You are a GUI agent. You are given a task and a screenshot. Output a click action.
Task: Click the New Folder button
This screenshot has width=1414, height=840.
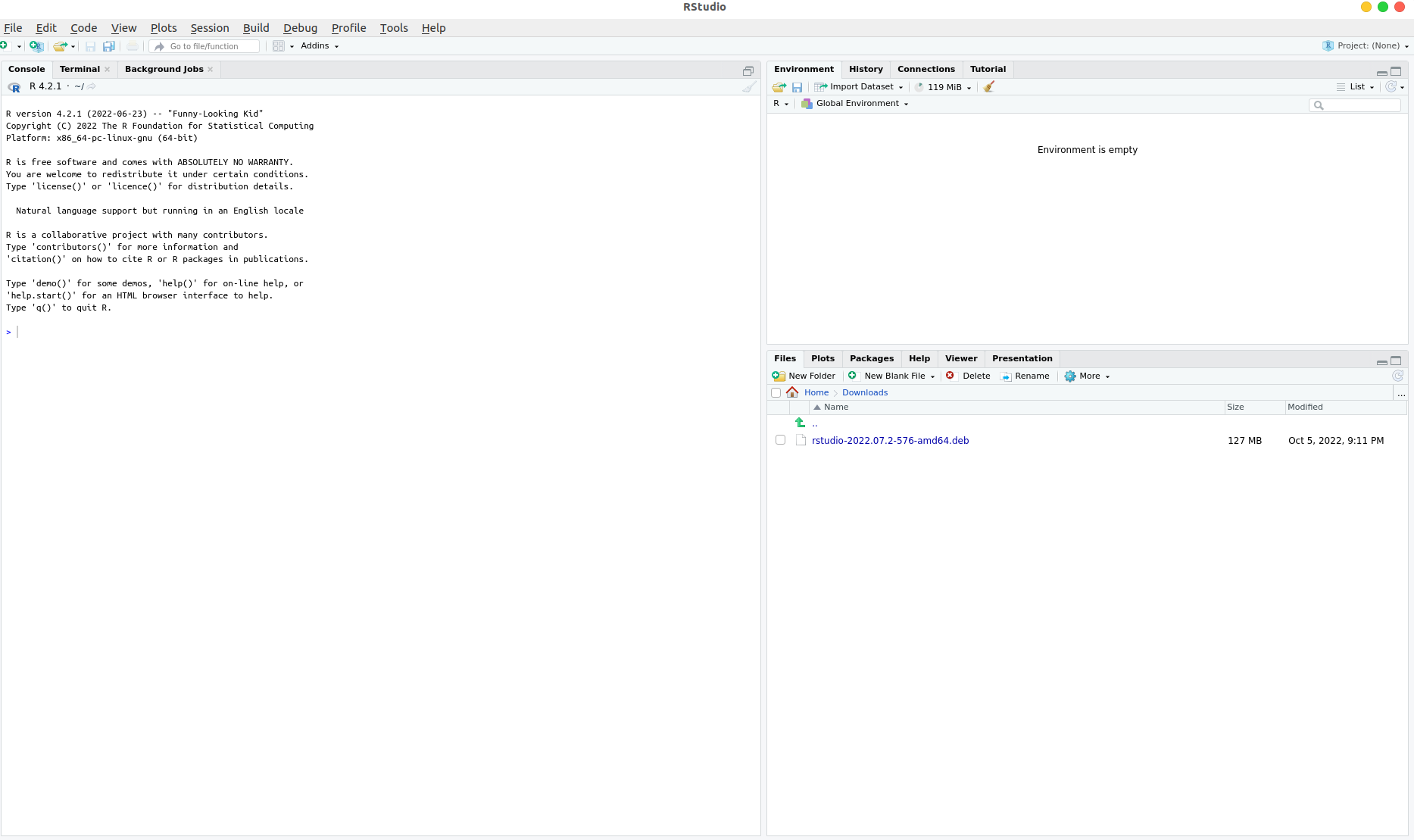[x=804, y=376]
